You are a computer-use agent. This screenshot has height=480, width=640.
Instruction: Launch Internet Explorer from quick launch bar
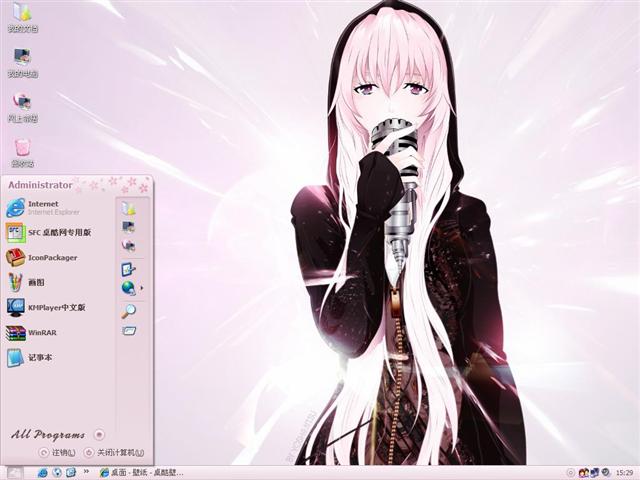point(42,473)
